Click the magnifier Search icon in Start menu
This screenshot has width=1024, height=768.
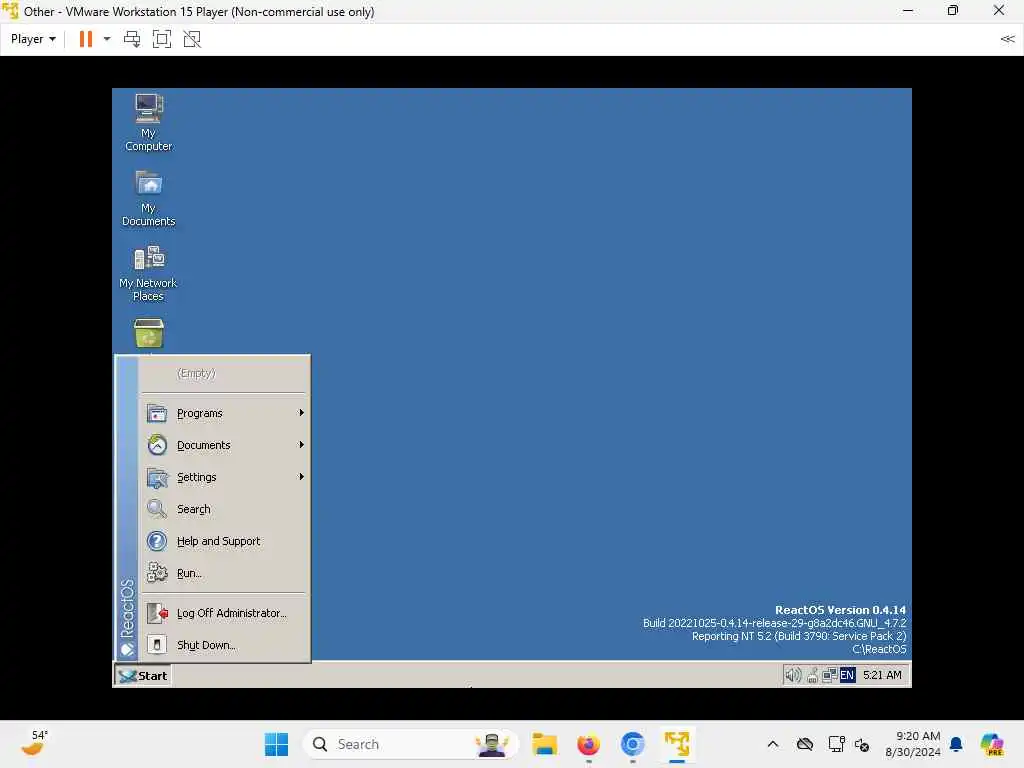[x=157, y=509]
